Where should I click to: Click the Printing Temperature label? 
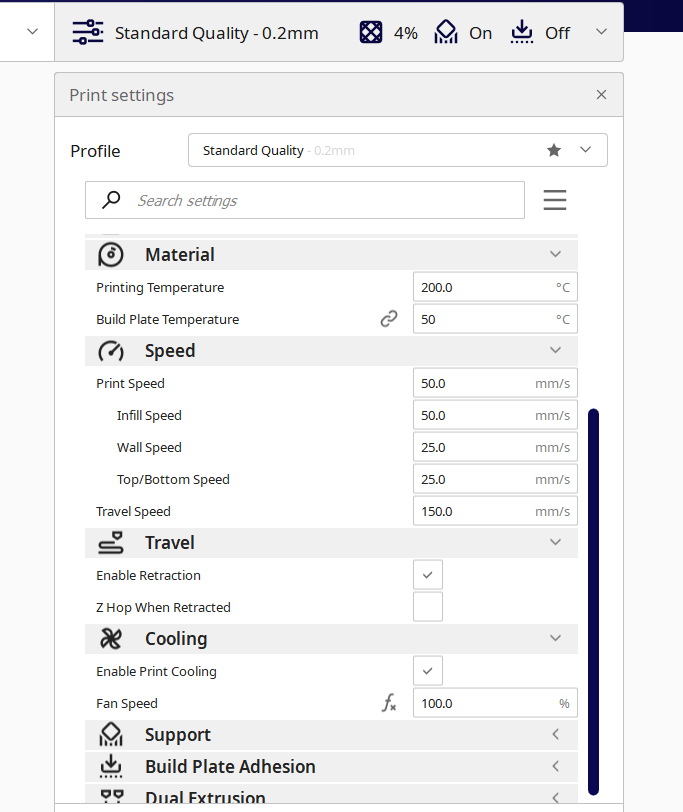pyautogui.click(x=160, y=287)
